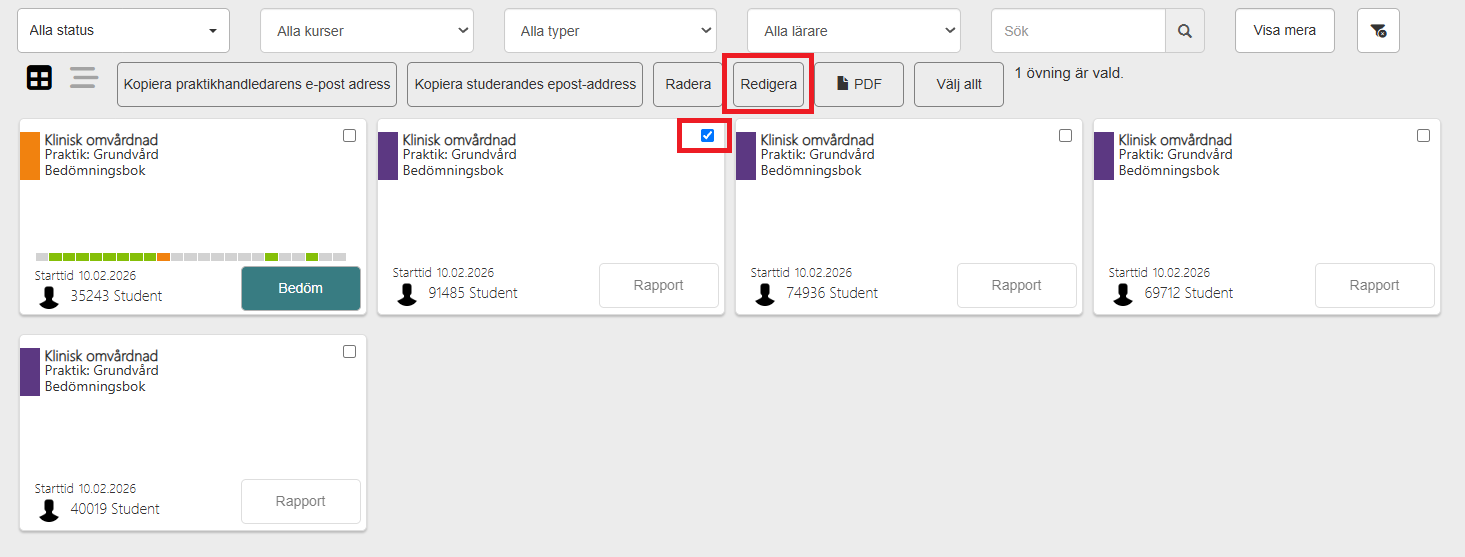Click purple status strip on student 40019 card

coord(30,372)
